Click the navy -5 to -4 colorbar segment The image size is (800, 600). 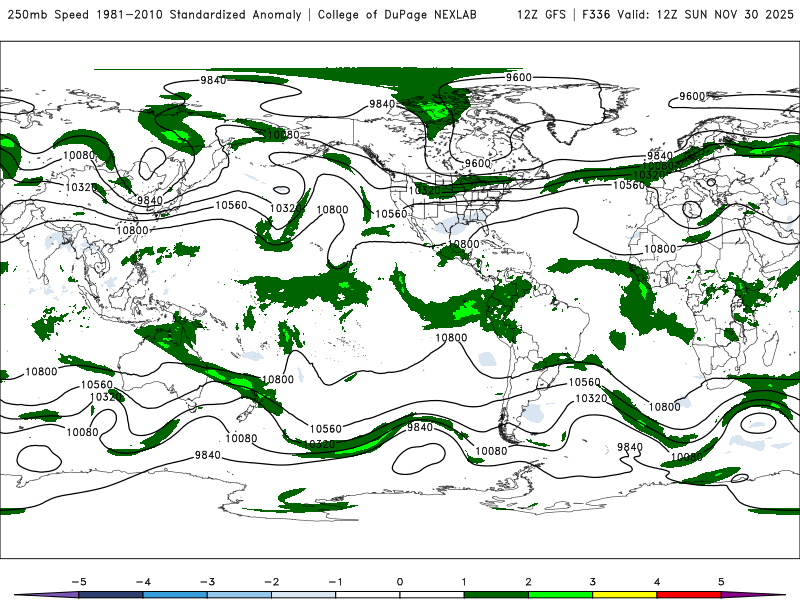pos(111,595)
